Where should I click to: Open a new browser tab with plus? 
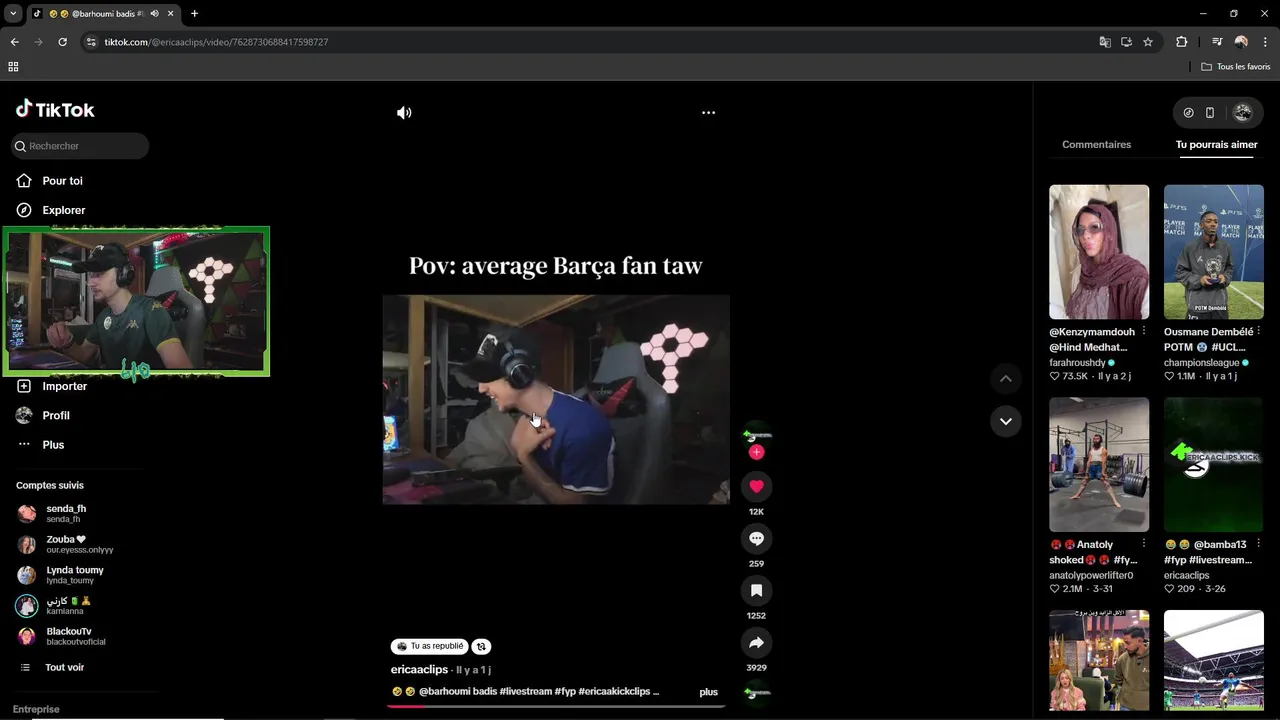coord(194,14)
